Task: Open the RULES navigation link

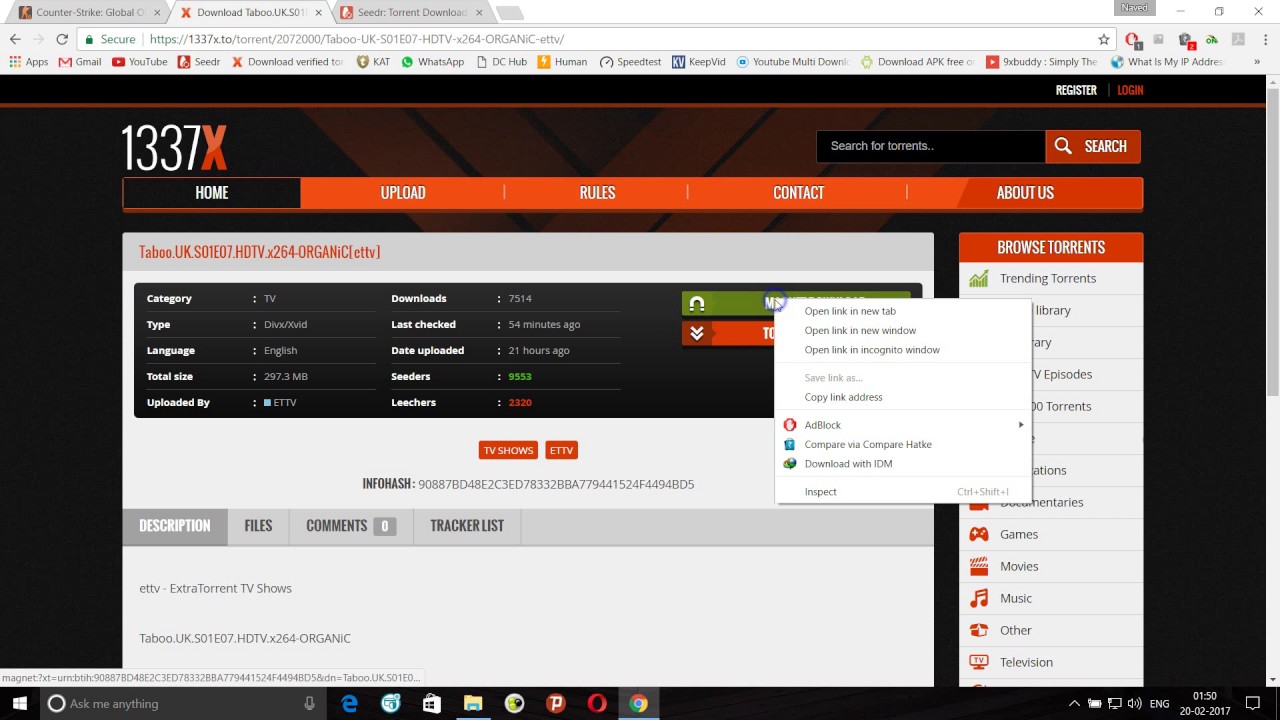Action: (x=597, y=193)
